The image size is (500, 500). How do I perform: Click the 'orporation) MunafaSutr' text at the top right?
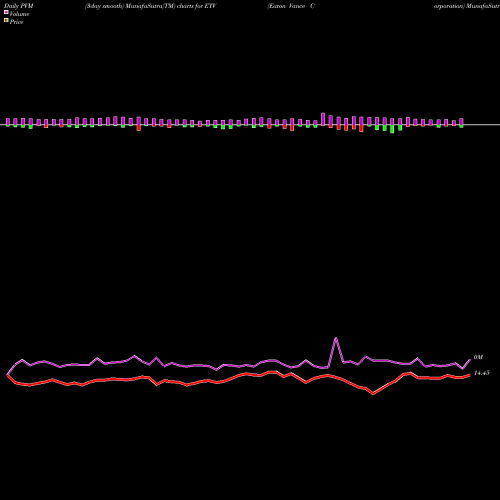click(x=467, y=6)
